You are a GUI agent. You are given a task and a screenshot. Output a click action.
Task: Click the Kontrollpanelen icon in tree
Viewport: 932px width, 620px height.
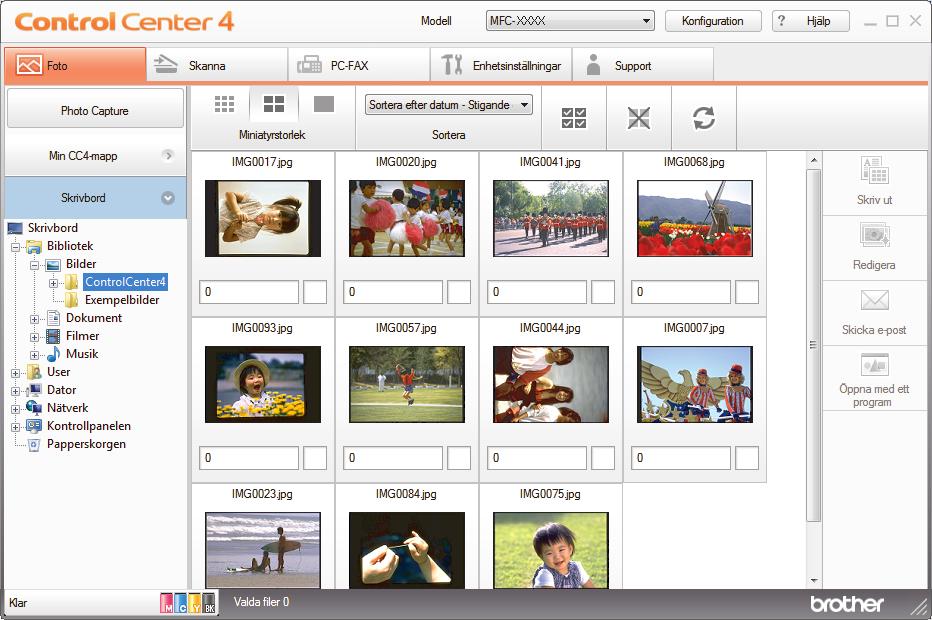click(x=34, y=426)
